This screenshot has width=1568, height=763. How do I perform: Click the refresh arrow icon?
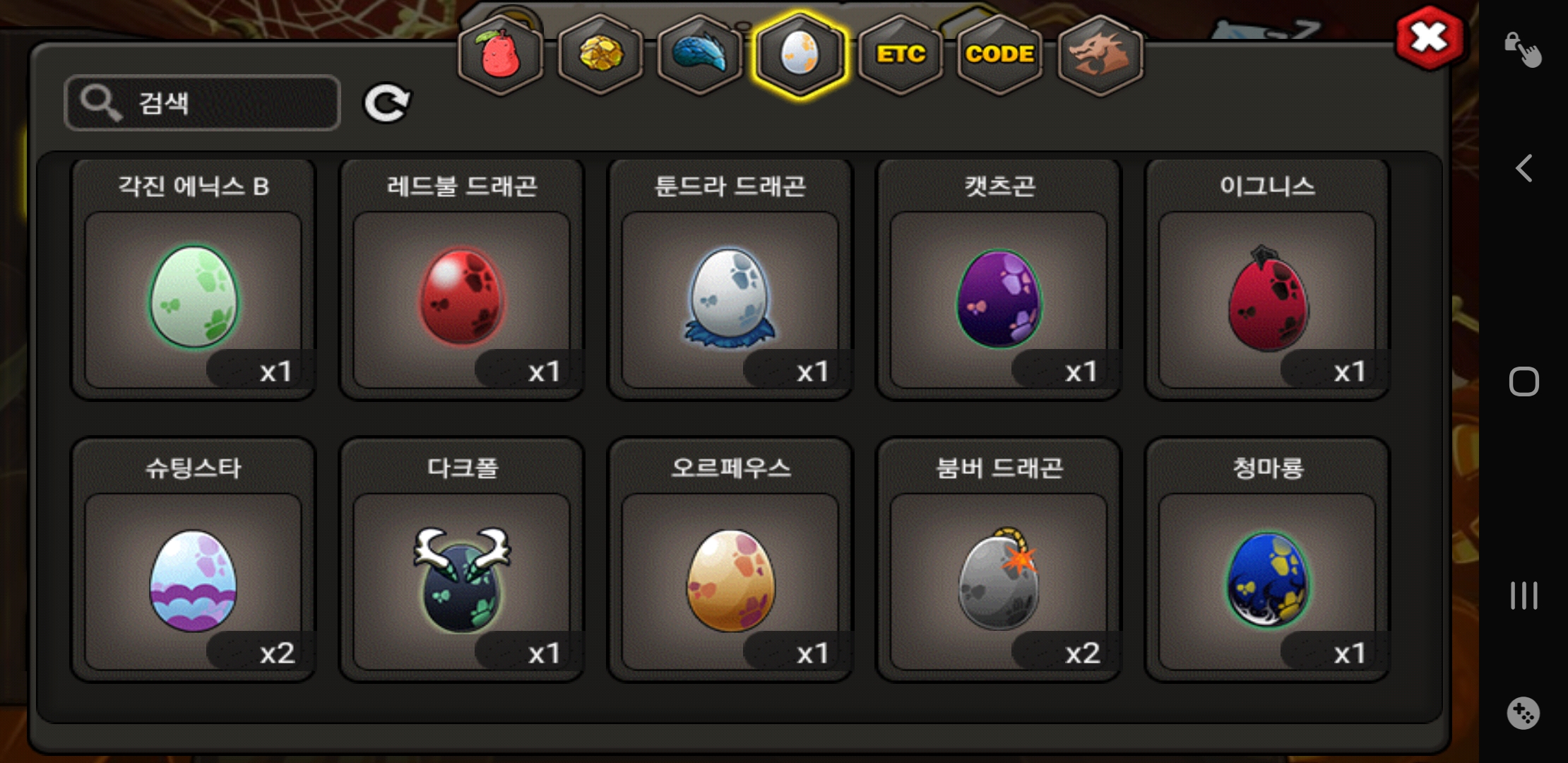386,103
